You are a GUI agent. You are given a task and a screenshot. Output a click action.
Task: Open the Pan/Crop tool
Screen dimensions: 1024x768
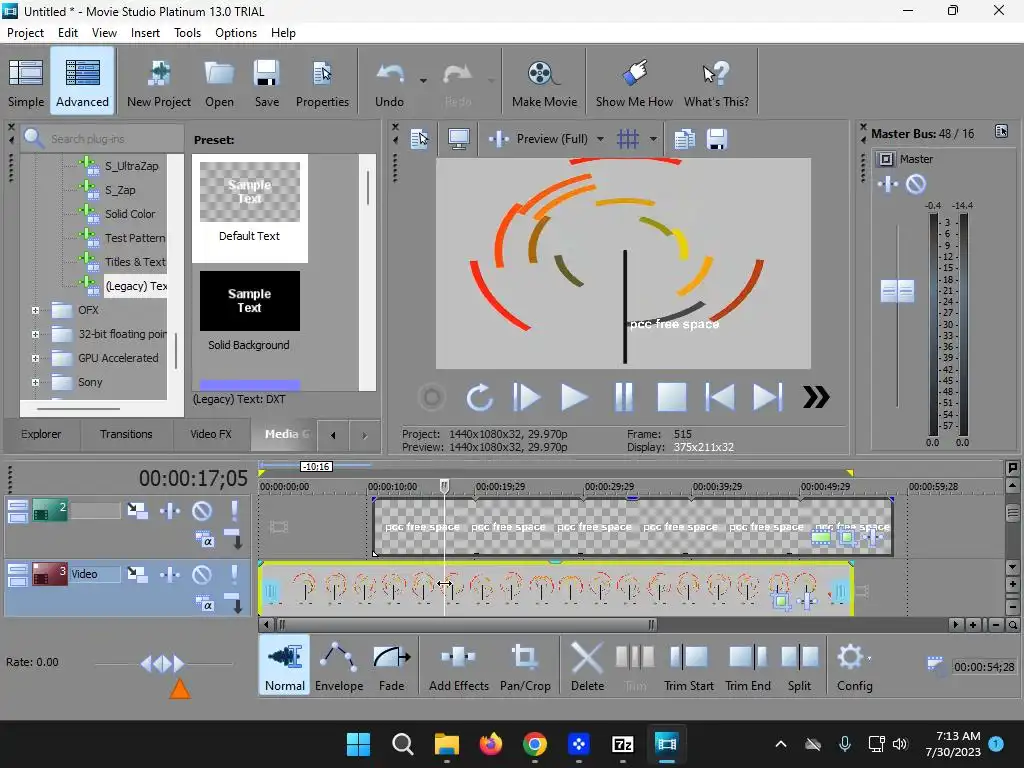tap(525, 665)
